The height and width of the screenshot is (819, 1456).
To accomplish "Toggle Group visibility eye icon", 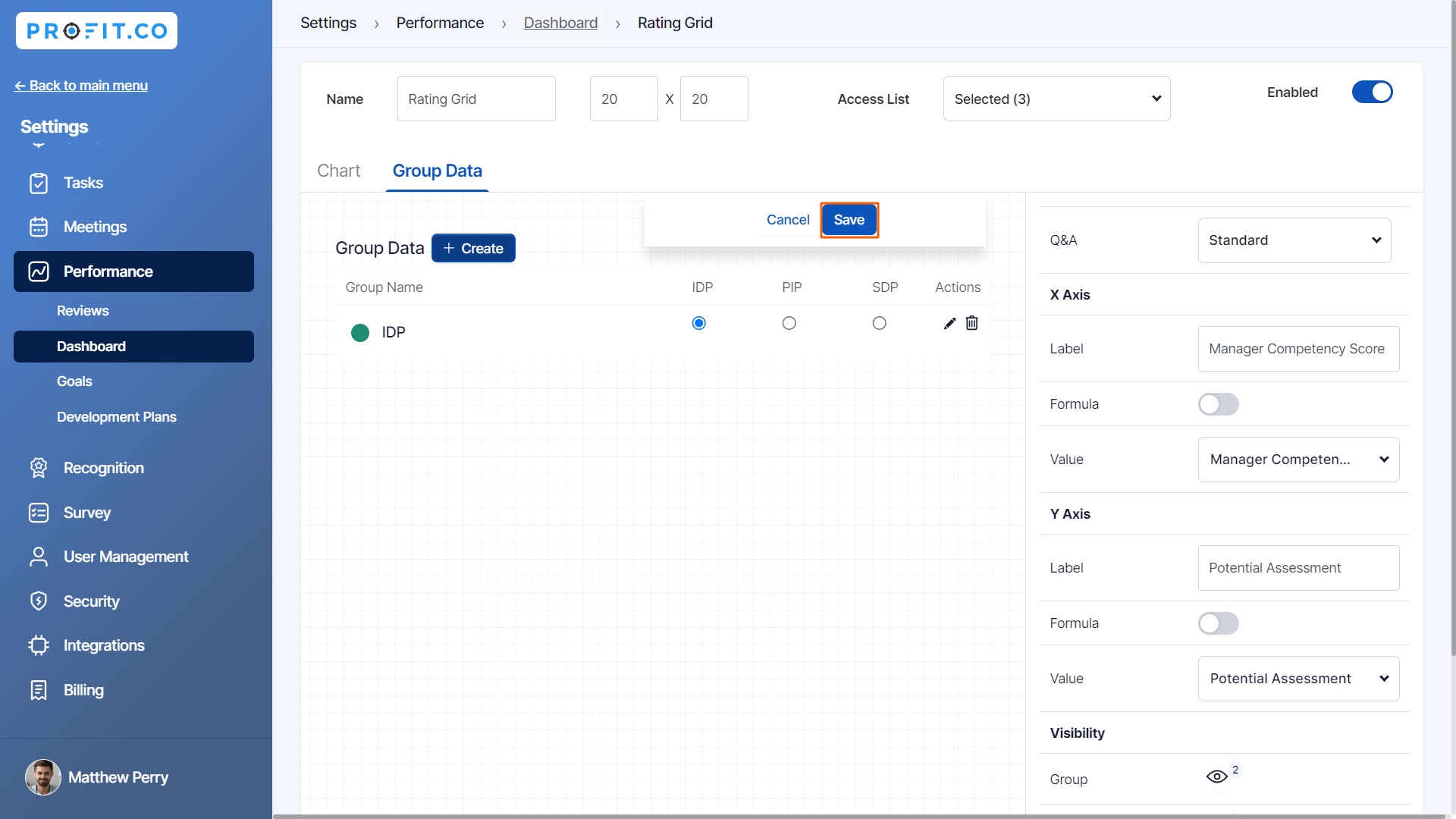I will point(1217,777).
